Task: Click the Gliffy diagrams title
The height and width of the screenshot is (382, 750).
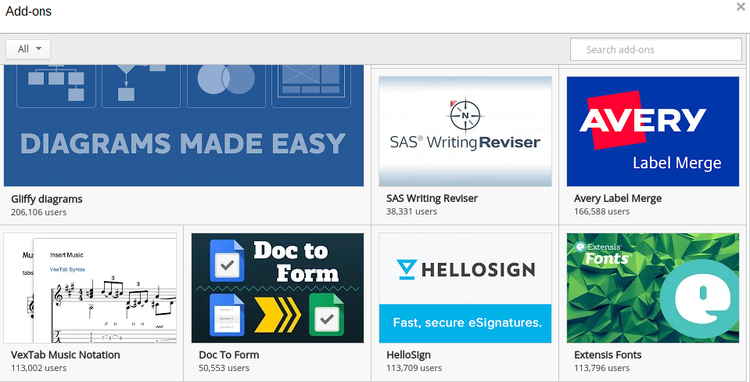Action: tap(47, 199)
